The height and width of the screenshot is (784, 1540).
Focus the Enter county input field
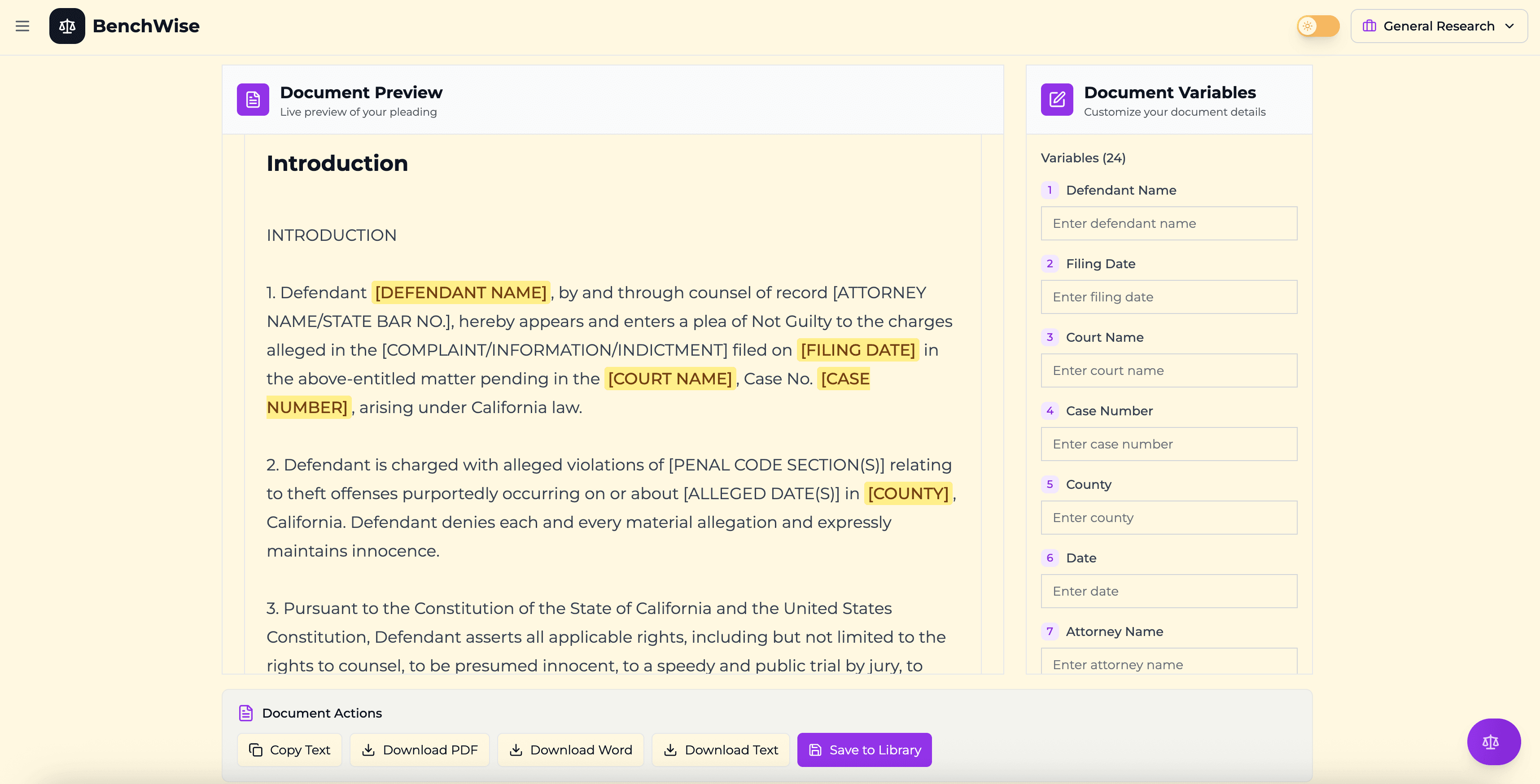[x=1168, y=518]
